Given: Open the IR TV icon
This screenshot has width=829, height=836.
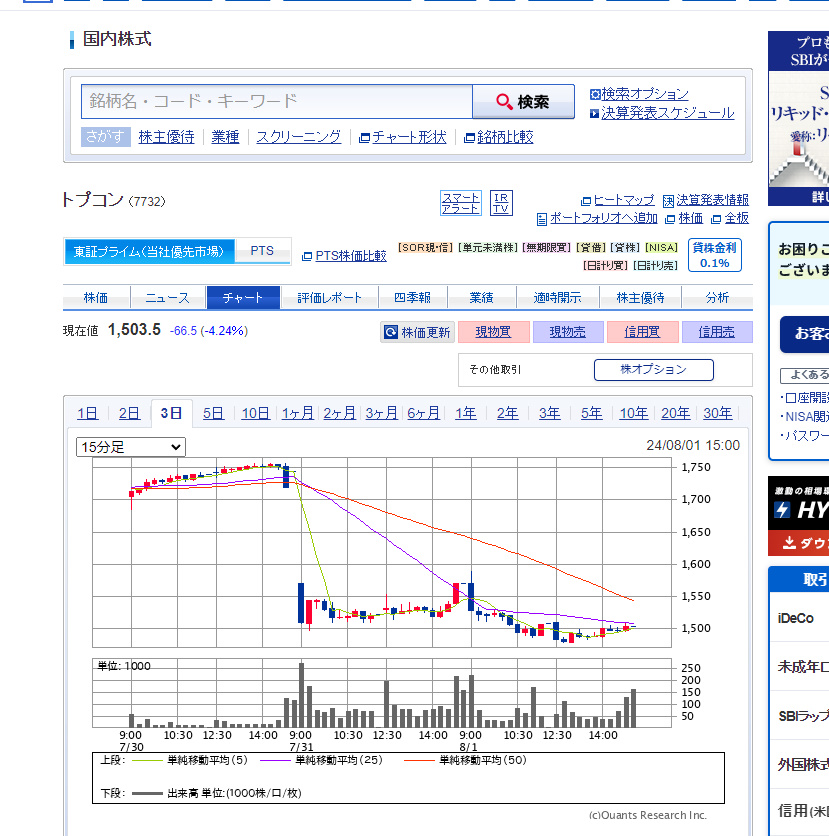Looking at the screenshot, I should pos(501,203).
